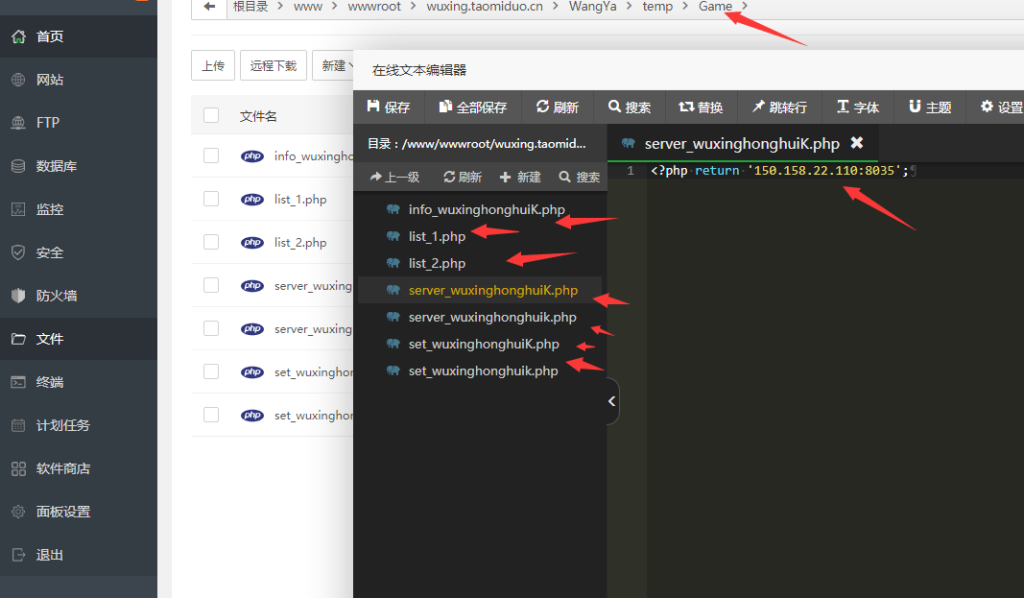Open set_wuxinghonghuiK.php in the directory tree

pyautogui.click(x=484, y=344)
